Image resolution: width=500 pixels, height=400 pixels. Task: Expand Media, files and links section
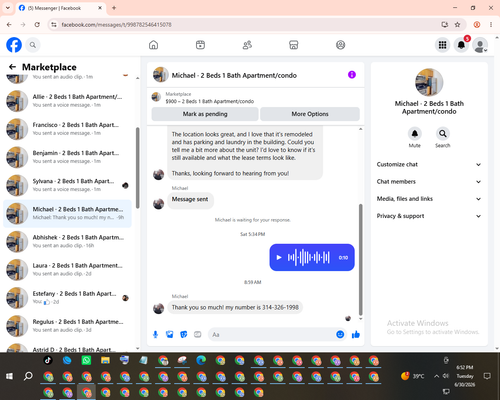[429, 199]
